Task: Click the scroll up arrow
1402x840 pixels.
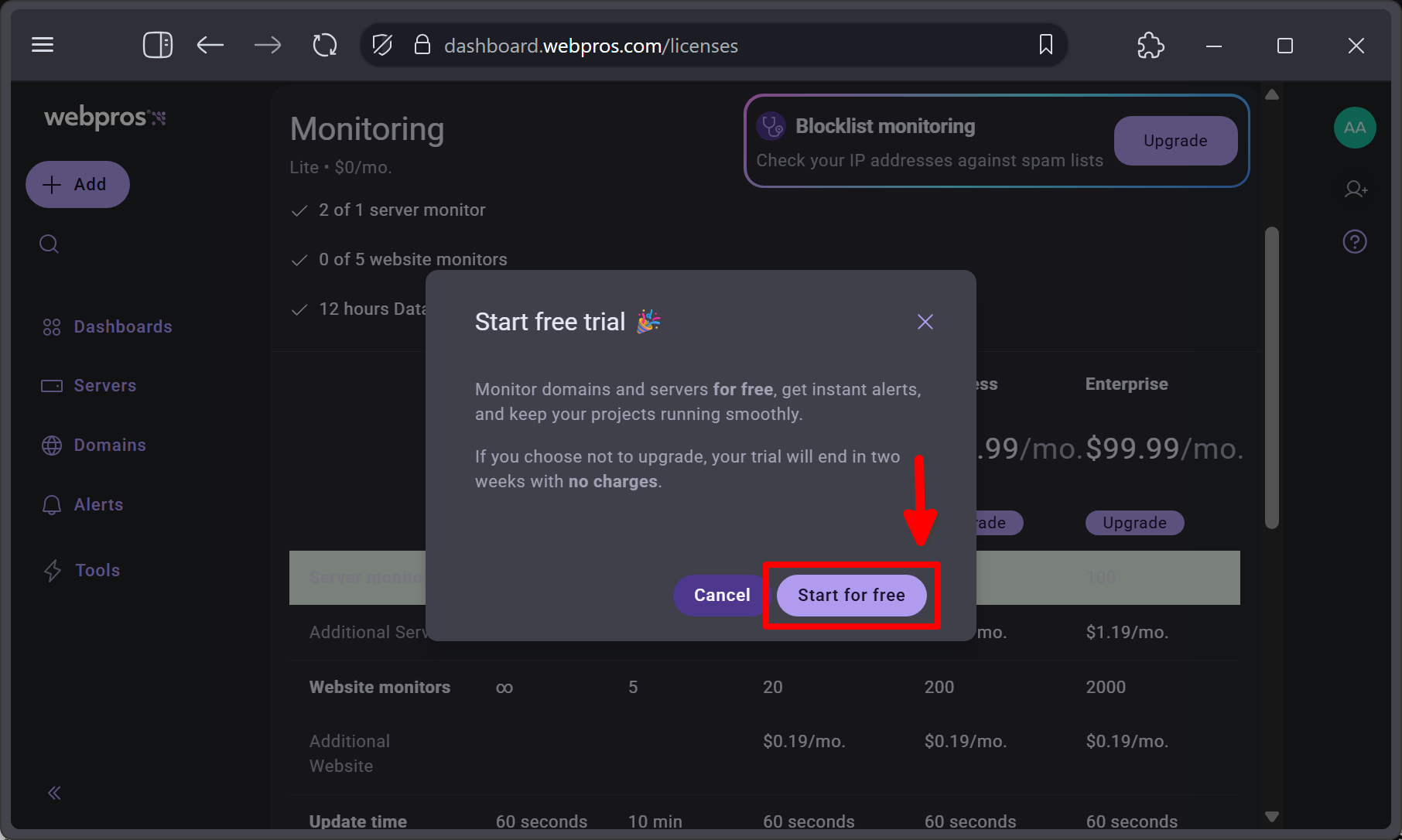Action: (1272, 94)
